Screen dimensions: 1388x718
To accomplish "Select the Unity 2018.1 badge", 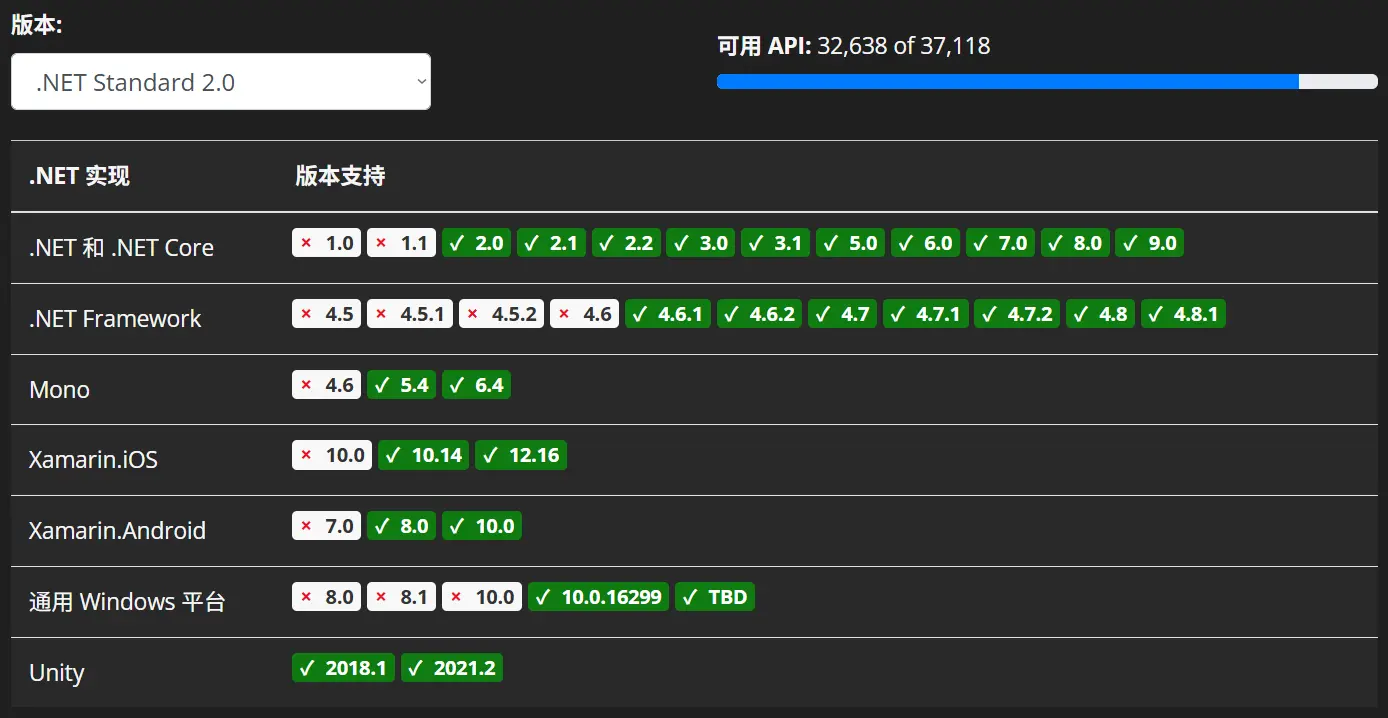I will 343,668.
